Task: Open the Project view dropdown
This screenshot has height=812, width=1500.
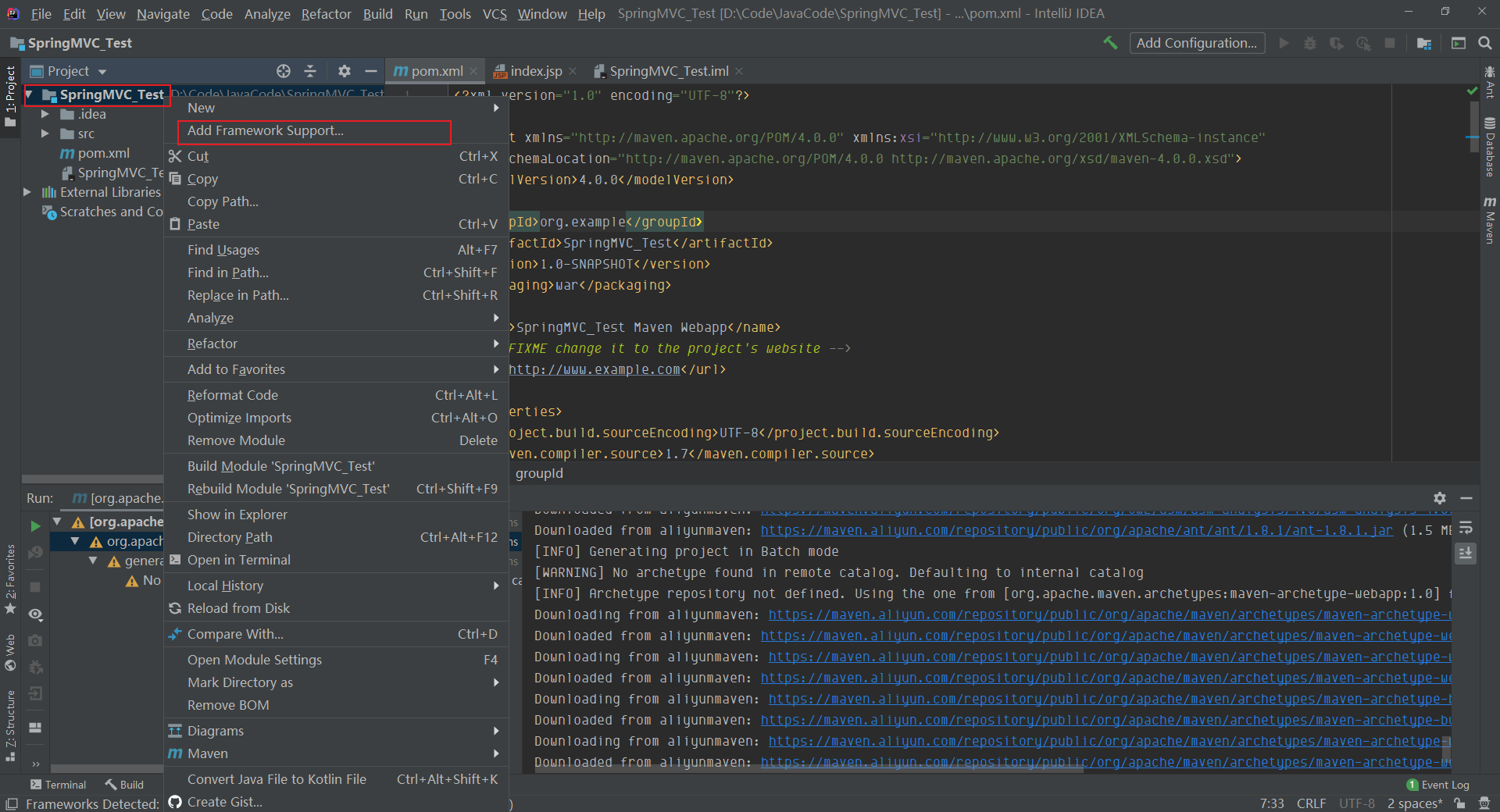Action: 102,72
